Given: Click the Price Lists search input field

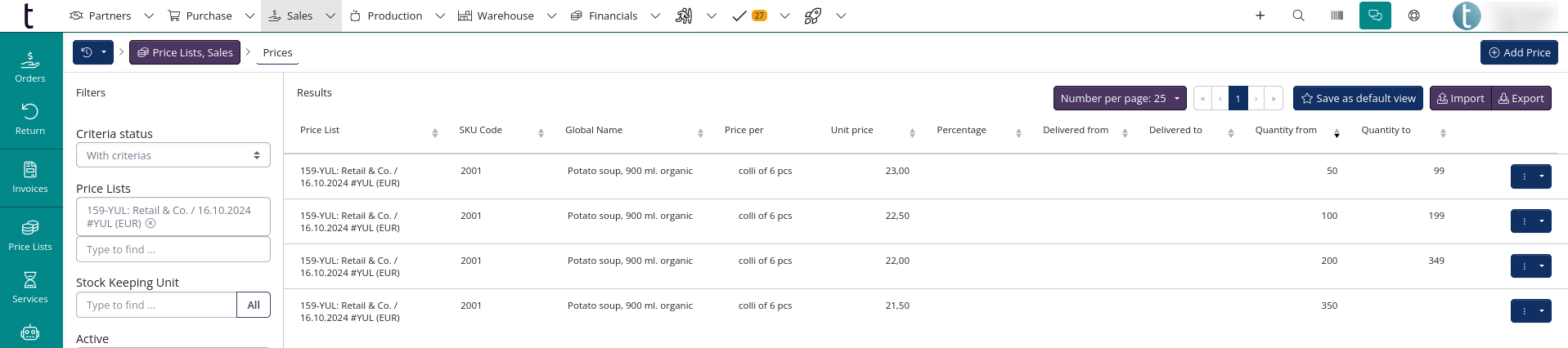Looking at the screenshot, I should click(173, 249).
